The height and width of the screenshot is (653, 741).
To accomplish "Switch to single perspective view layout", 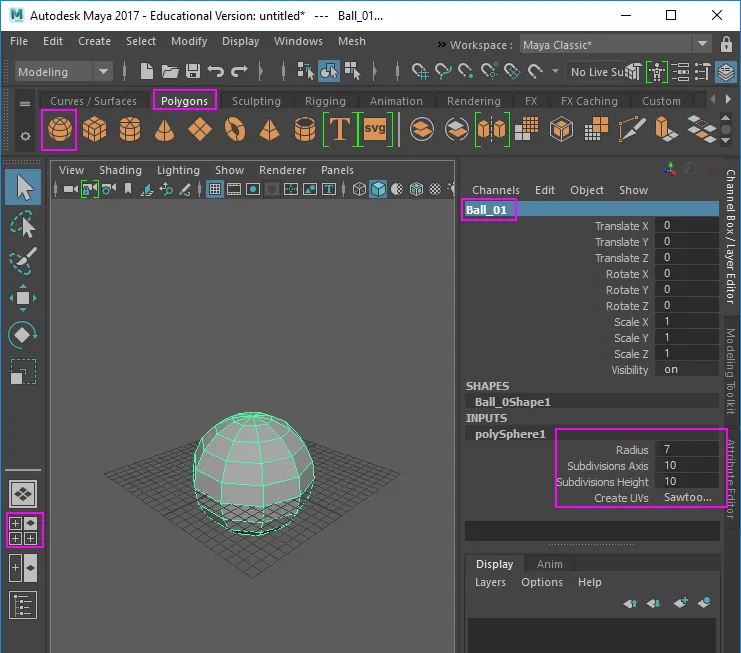I will tap(23, 494).
